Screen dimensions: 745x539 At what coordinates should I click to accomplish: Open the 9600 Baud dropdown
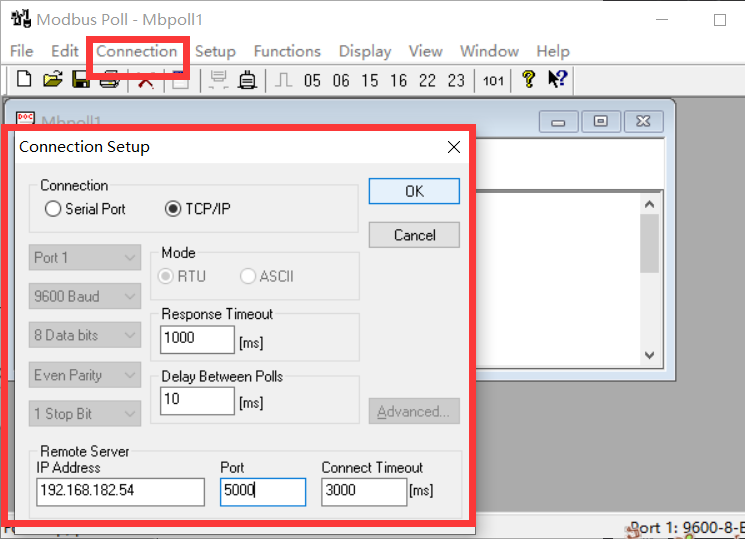85,297
